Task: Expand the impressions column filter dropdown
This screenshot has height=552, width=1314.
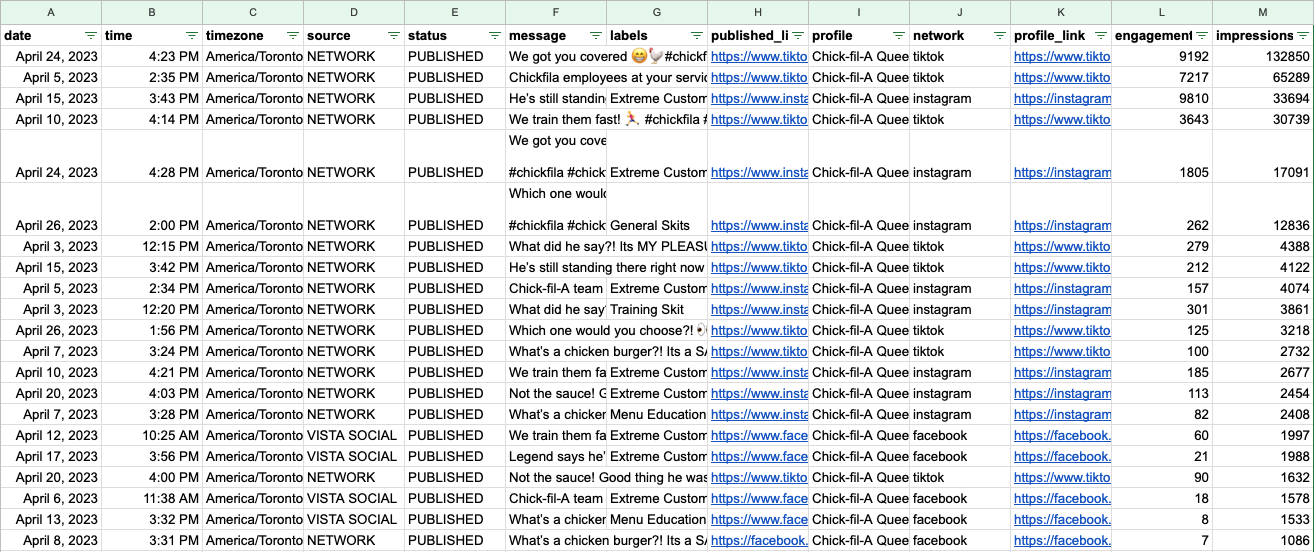Action: 1302,35
